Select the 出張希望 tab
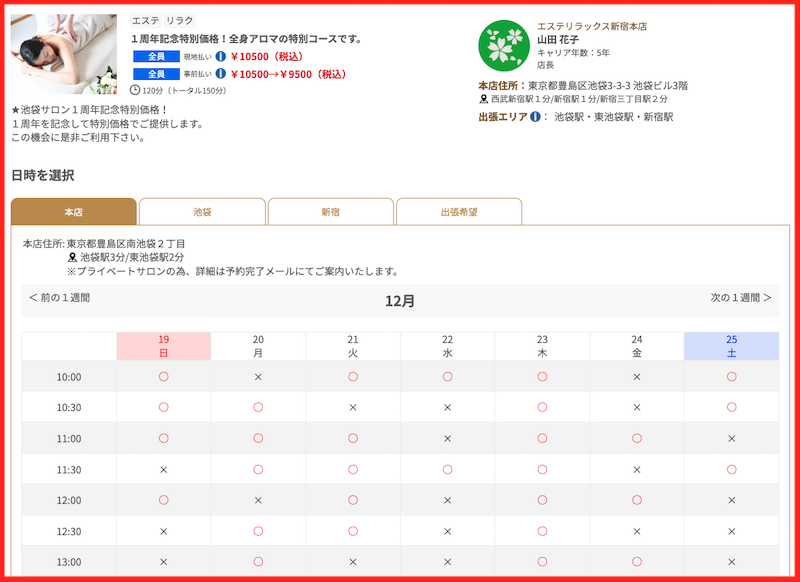The width and height of the screenshot is (800, 582). coord(459,211)
